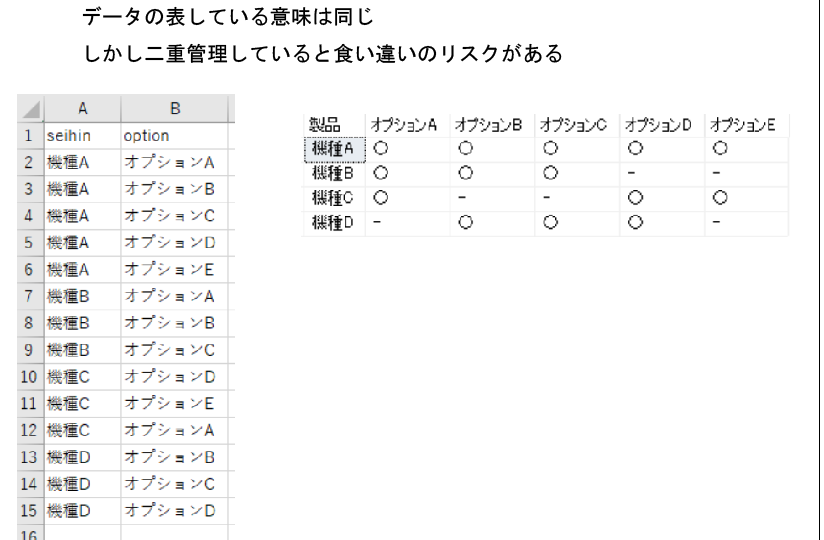Click the オプションE matrix column header
Viewport: 824px width, 540px height.
pyautogui.click(x=747, y=125)
